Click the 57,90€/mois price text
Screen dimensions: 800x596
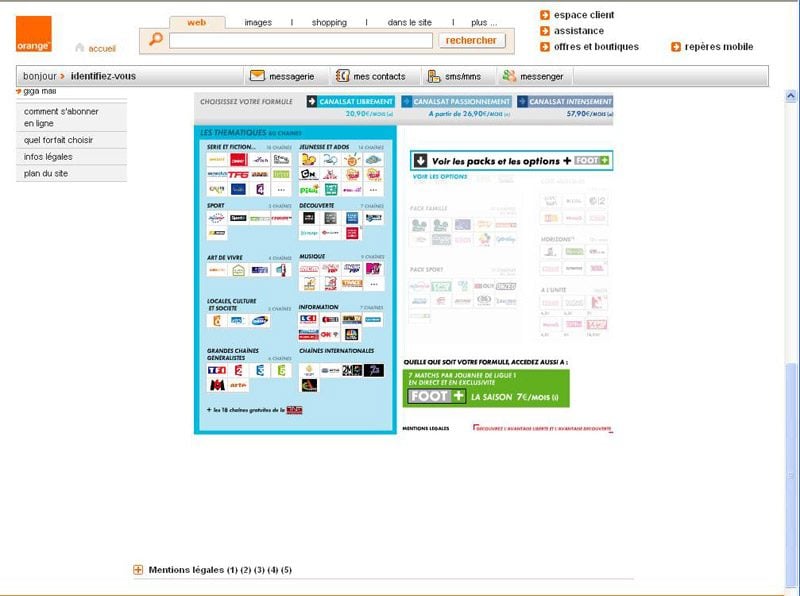point(589,114)
